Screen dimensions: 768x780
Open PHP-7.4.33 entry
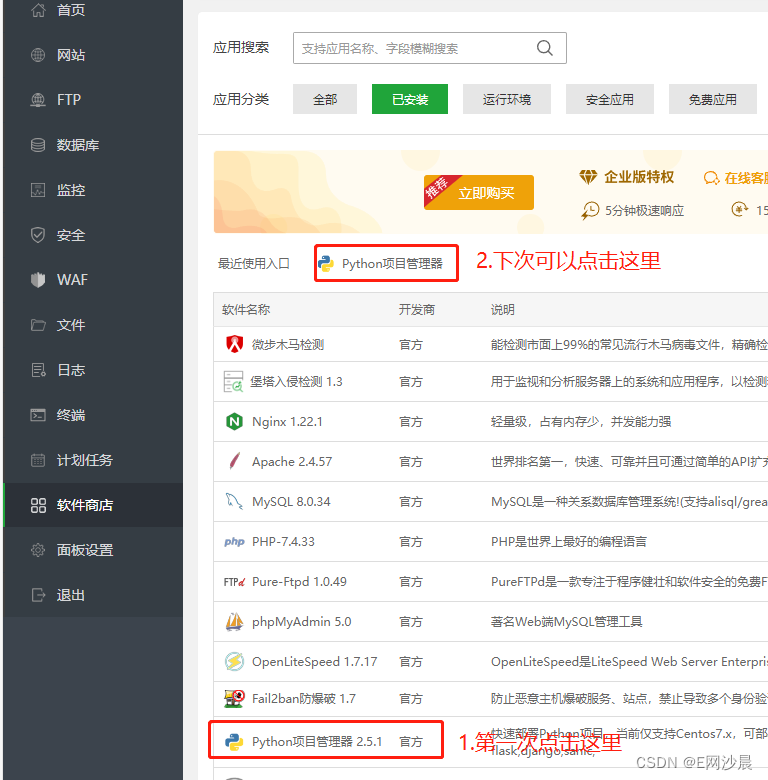point(284,542)
